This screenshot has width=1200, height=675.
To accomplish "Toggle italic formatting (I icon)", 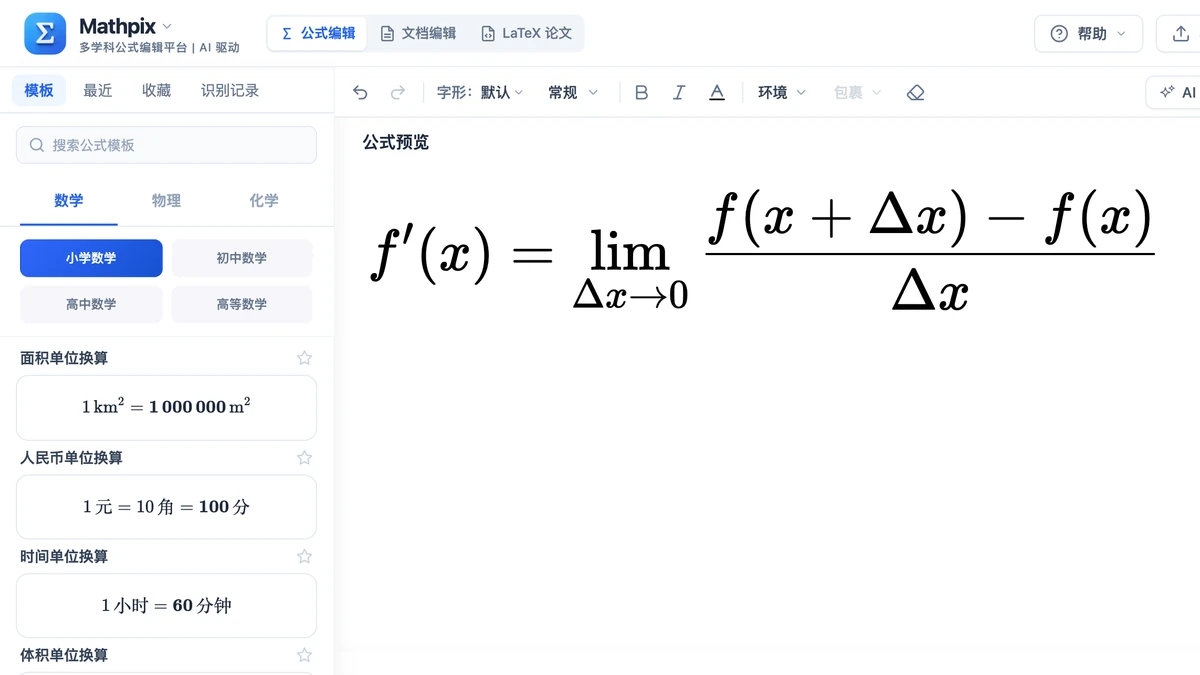I will click(679, 92).
